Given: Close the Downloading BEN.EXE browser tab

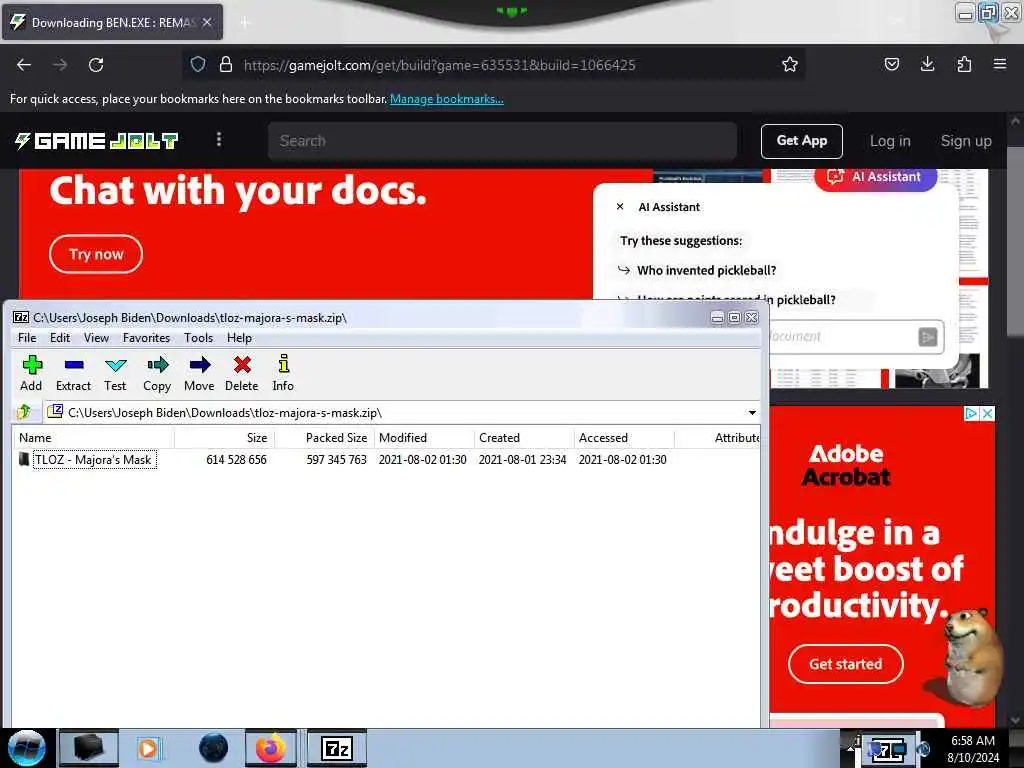Looking at the screenshot, I should pos(207,22).
